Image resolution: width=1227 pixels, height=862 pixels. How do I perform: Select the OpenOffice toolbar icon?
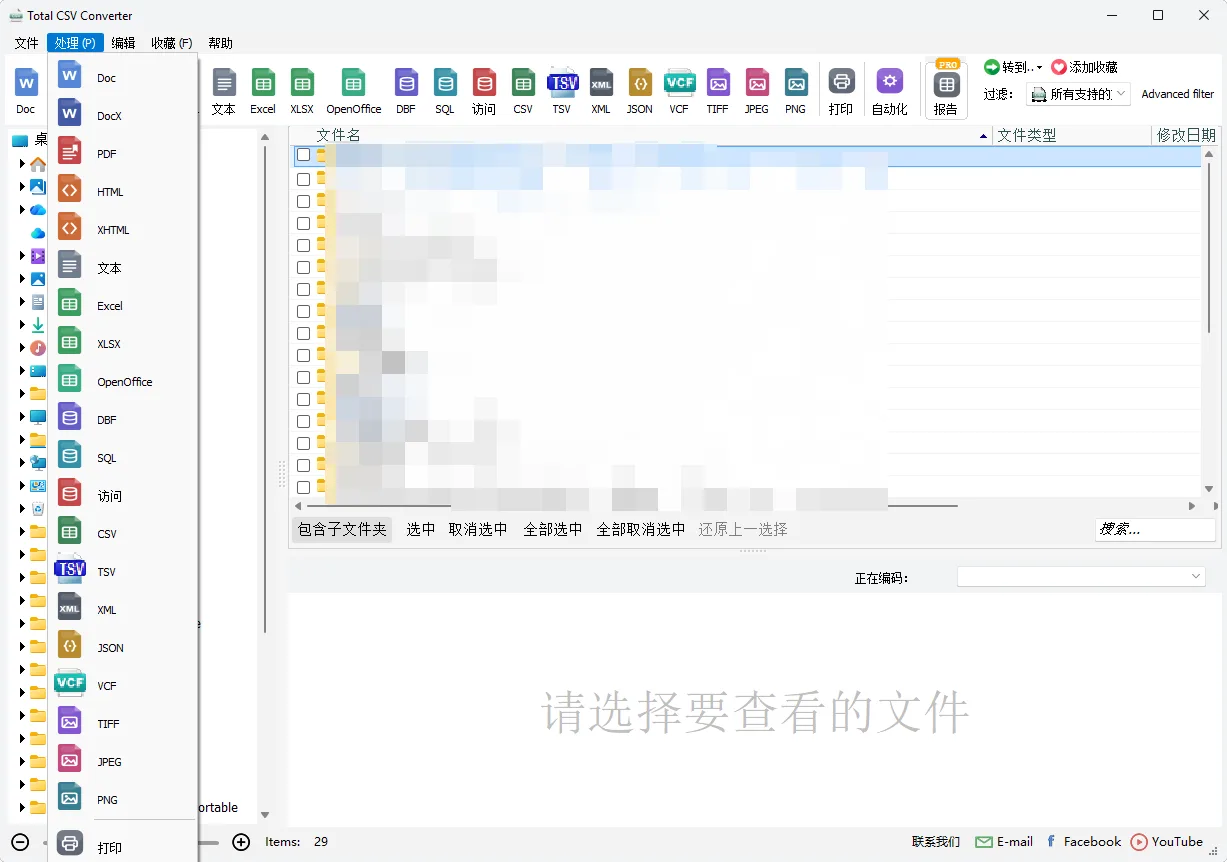353,82
